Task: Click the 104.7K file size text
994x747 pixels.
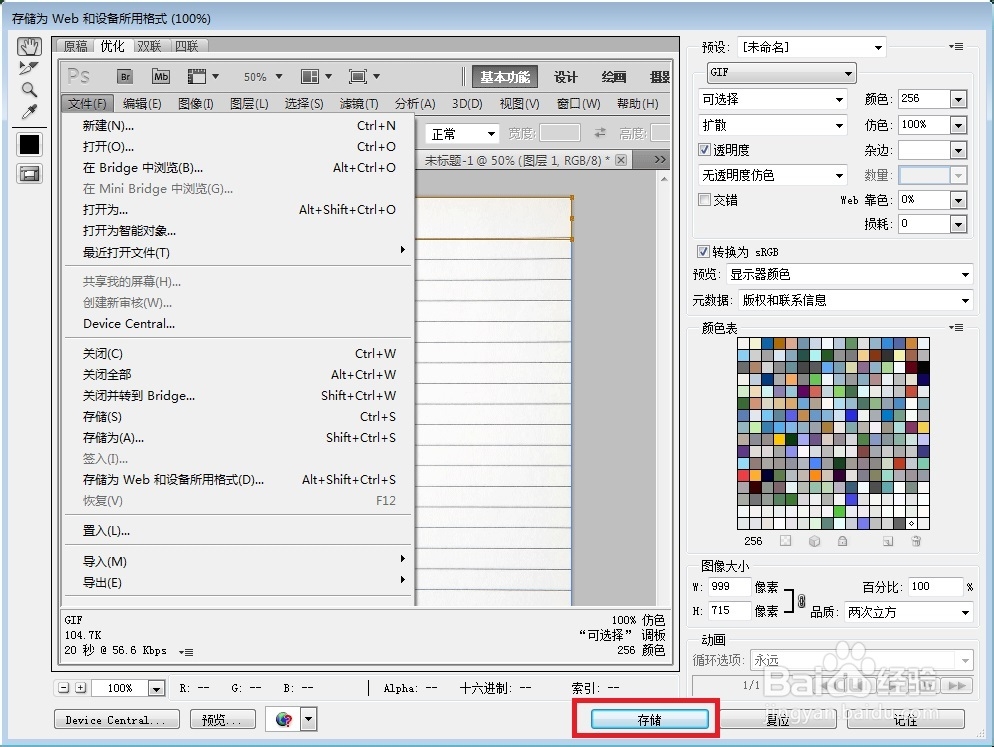Action: click(83, 635)
